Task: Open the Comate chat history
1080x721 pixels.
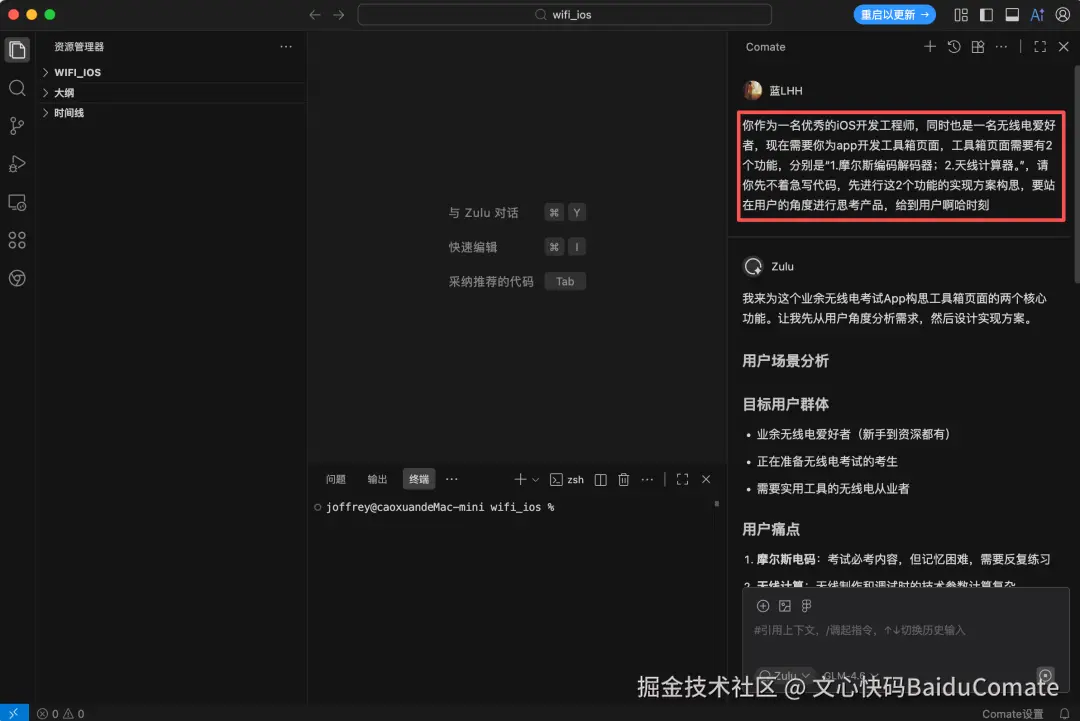Action: point(954,47)
